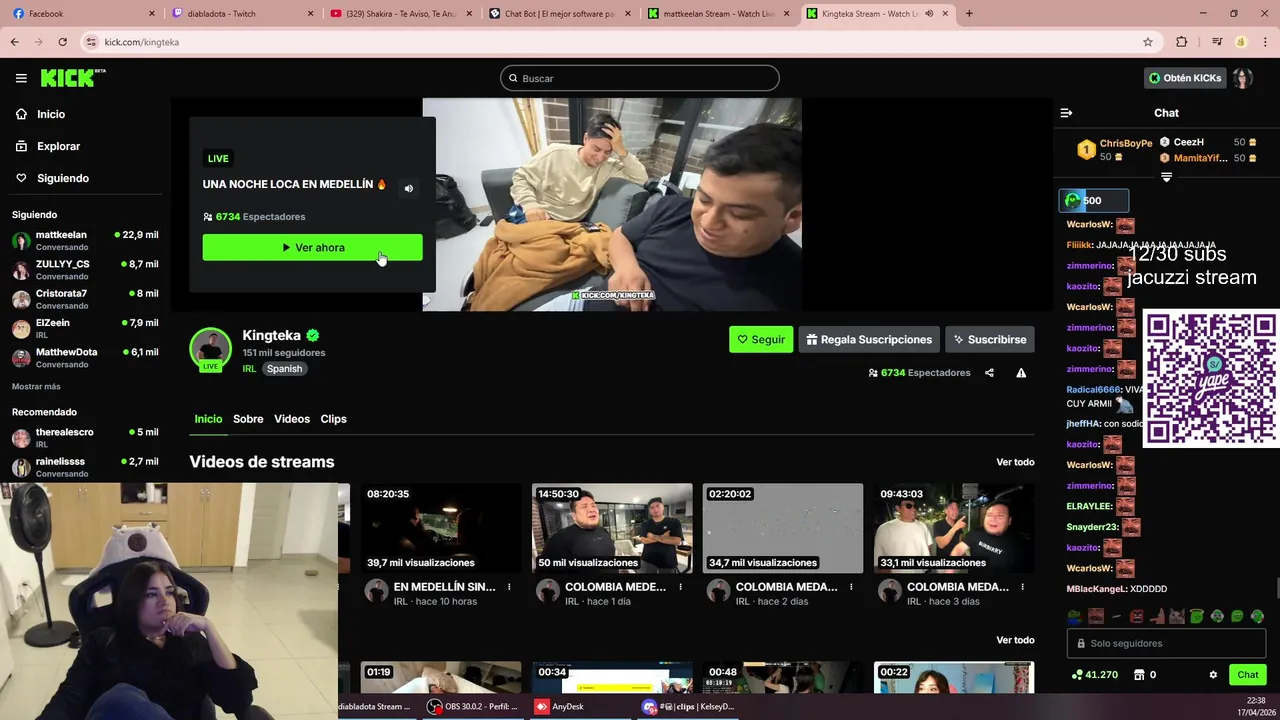Open OBS 30.0.2 from the taskbar
1280x720 pixels.
(473, 706)
